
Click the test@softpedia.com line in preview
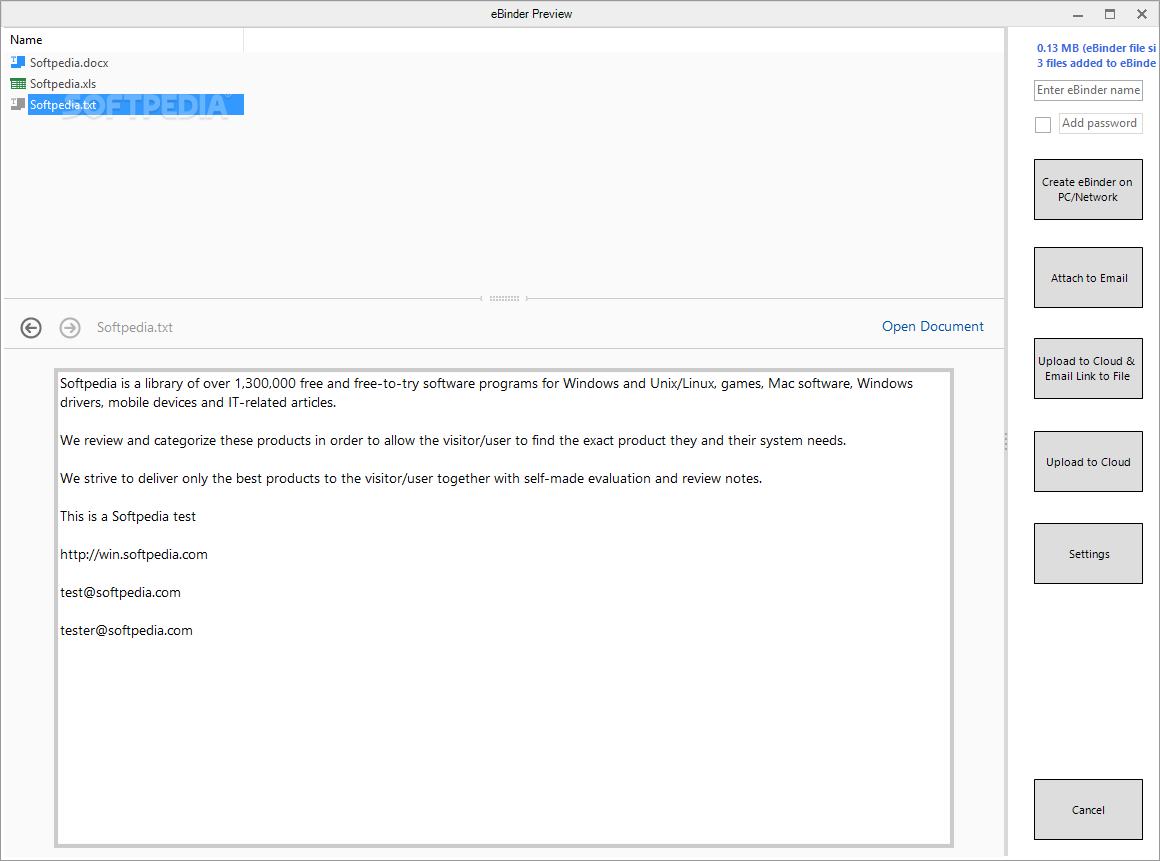pyautogui.click(x=121, y=592)
